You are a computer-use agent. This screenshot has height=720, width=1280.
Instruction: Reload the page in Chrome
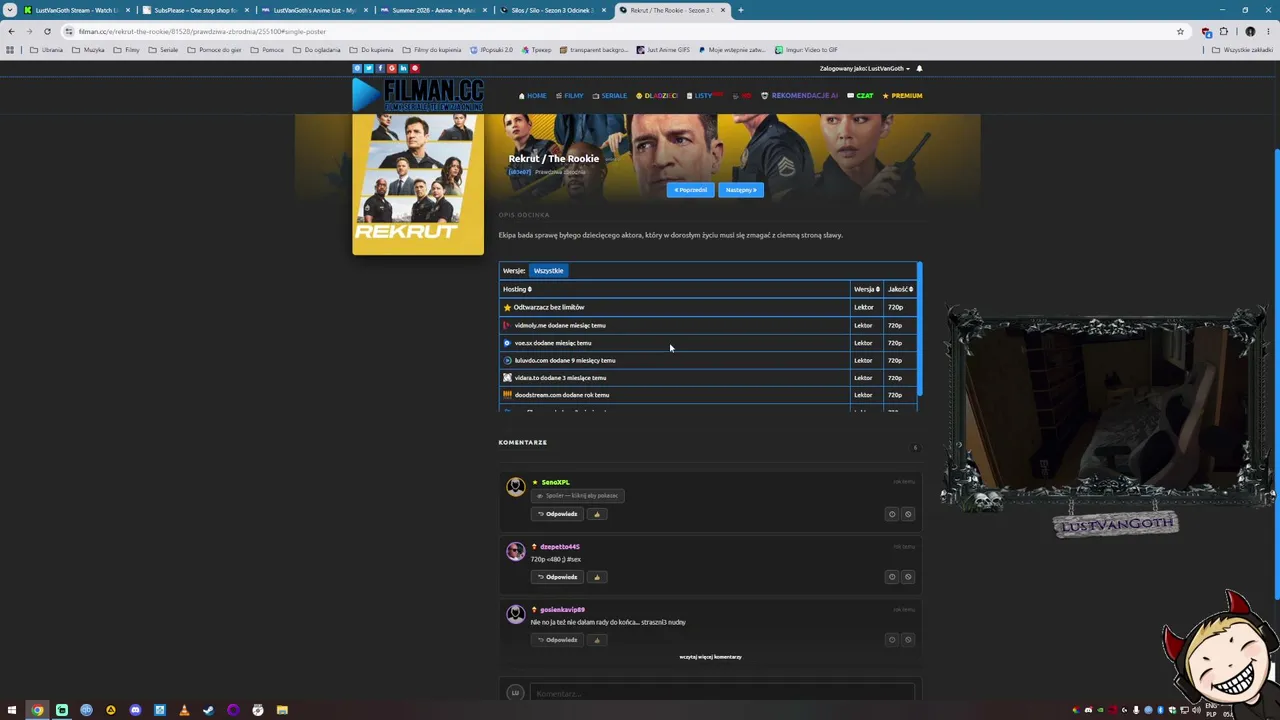[47, 31]
